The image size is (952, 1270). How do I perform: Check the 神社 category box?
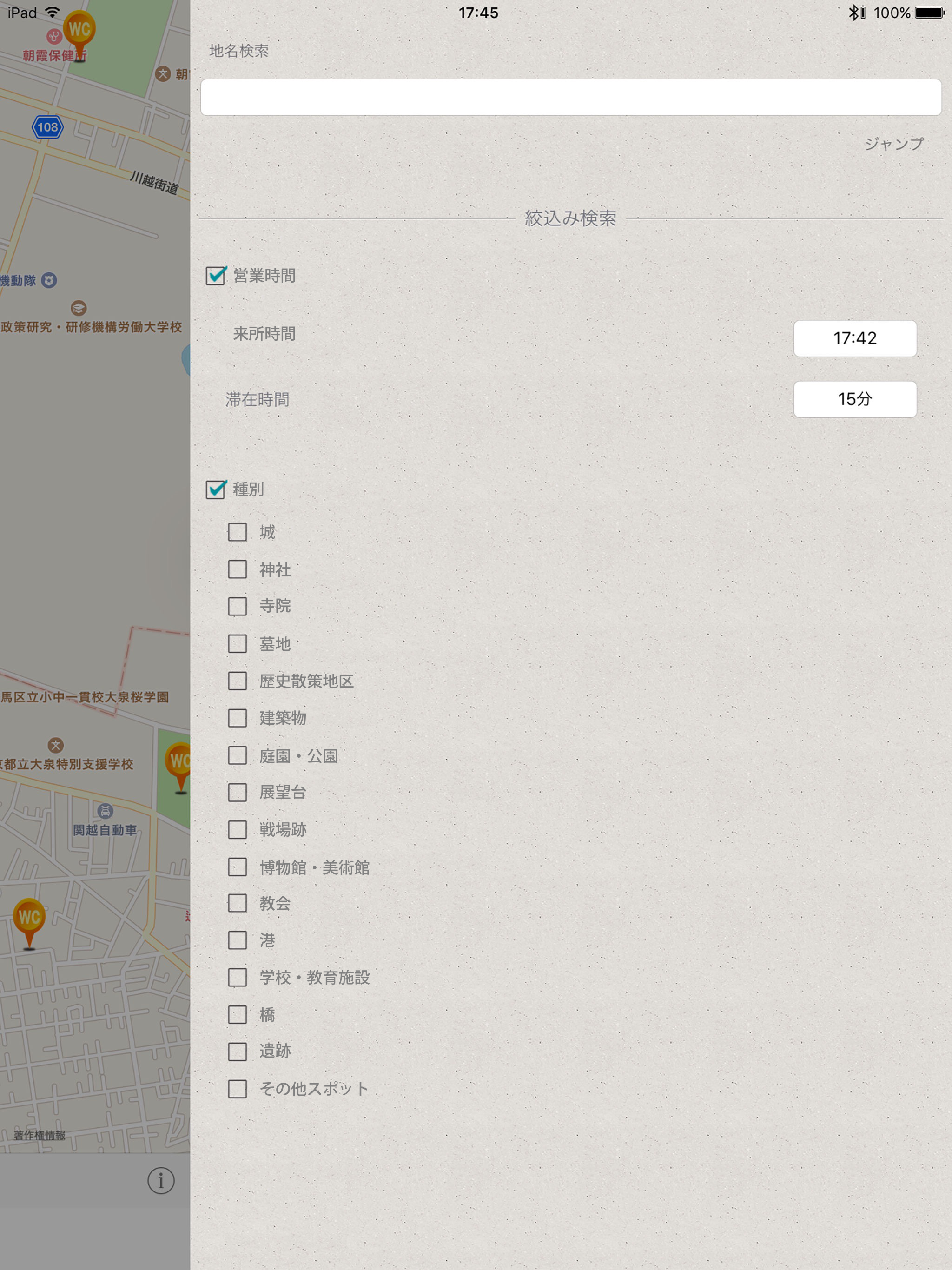pyautogui.click(x=237, y=569)
